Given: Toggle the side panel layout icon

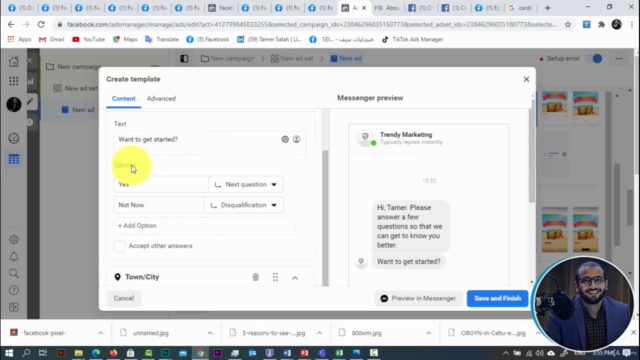Looking at the screenshot, I should click(184, 58).
